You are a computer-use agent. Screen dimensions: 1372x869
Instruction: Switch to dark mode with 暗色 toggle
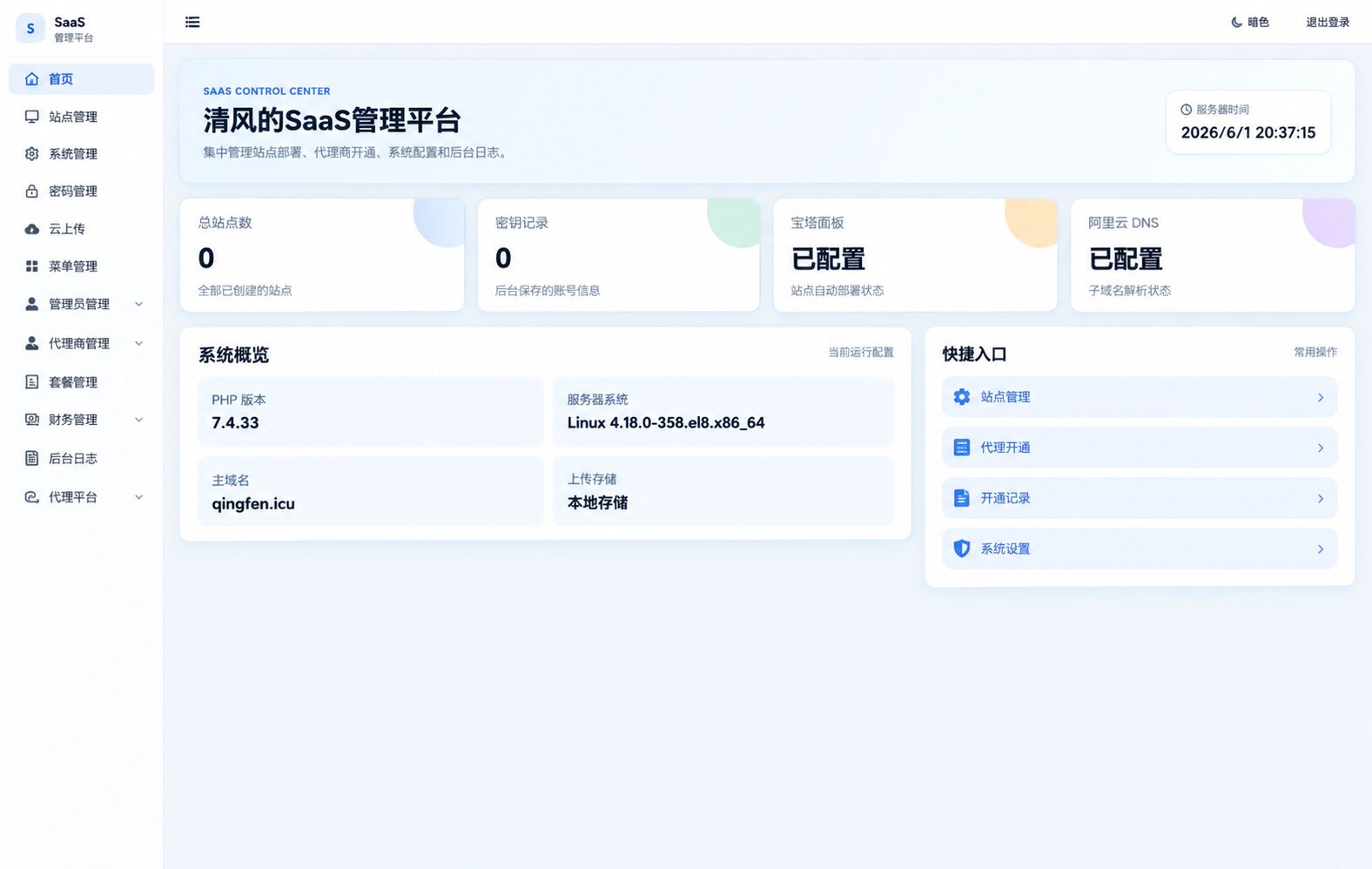click(1250, 23)
